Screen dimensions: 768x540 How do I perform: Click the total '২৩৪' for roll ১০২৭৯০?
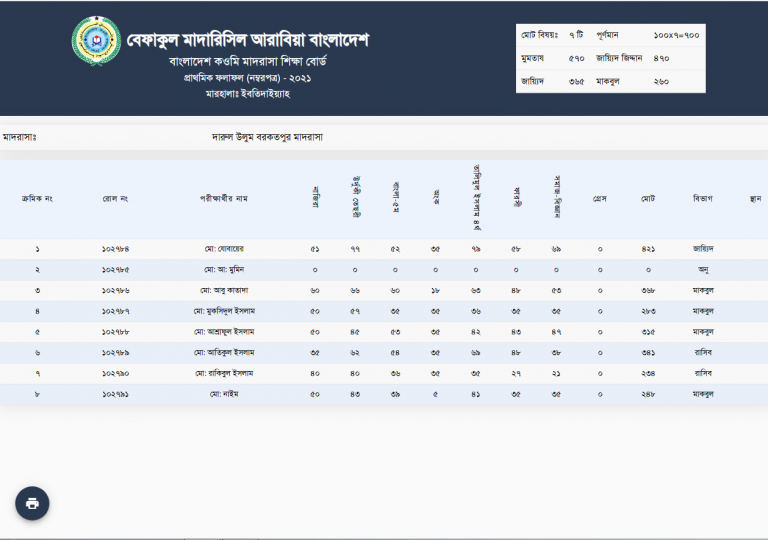[x=648, y=374]
